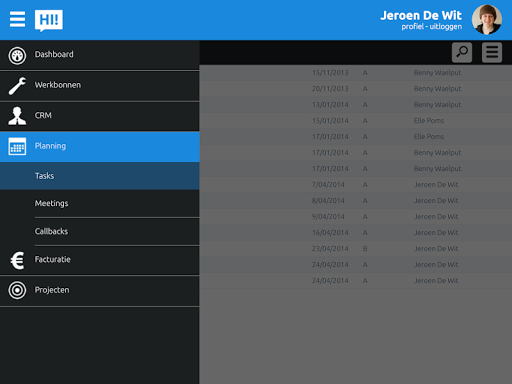
Task: Click the profiel link
Action: (412, 27)
